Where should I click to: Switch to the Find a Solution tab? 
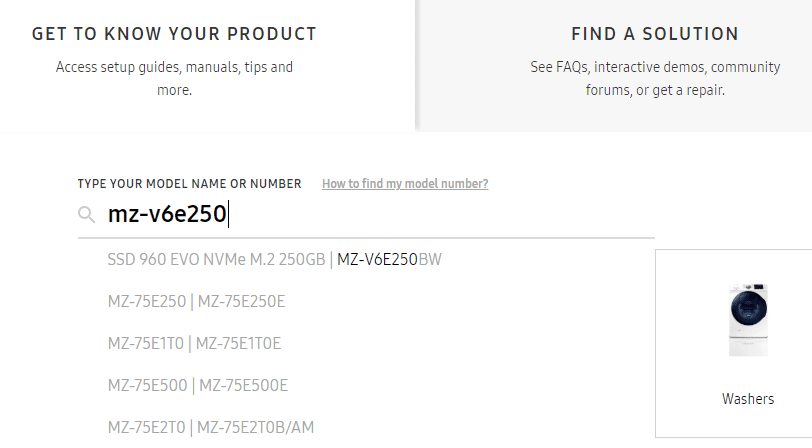[654, 34]
